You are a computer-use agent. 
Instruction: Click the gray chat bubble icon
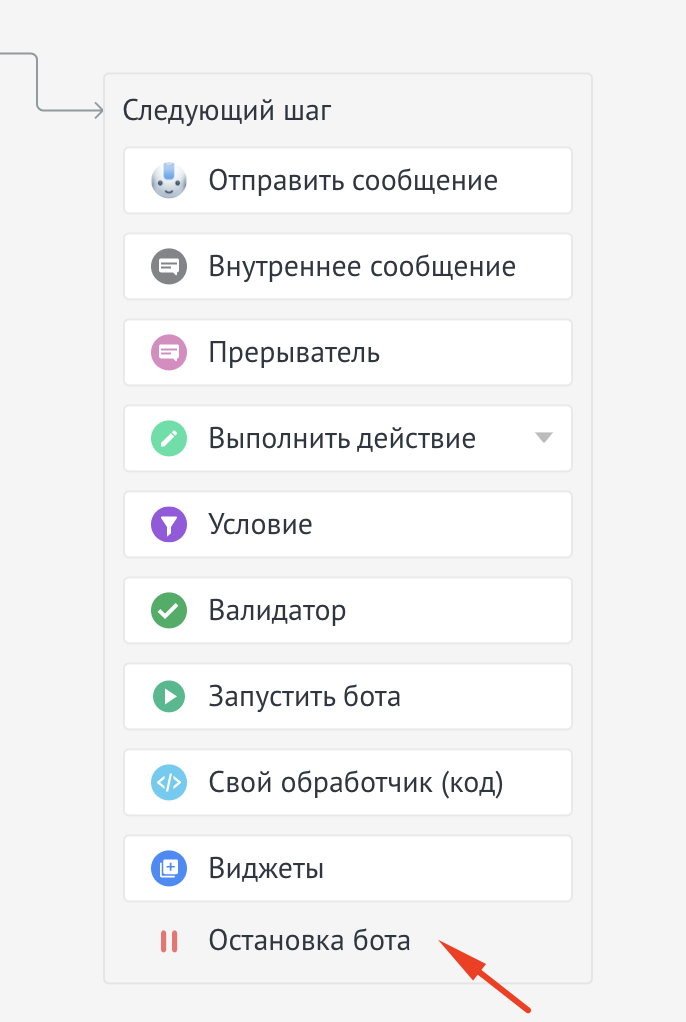coord(169,267)
